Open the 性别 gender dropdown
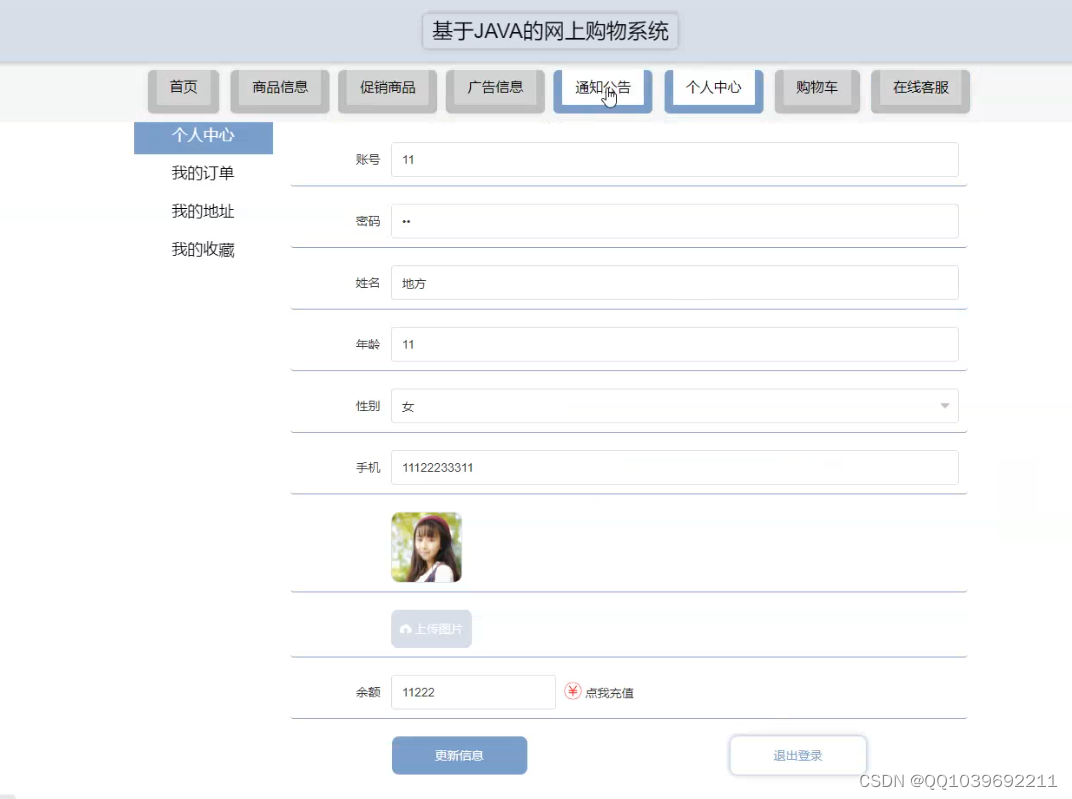1072x799 pixels. click(943, 406)
